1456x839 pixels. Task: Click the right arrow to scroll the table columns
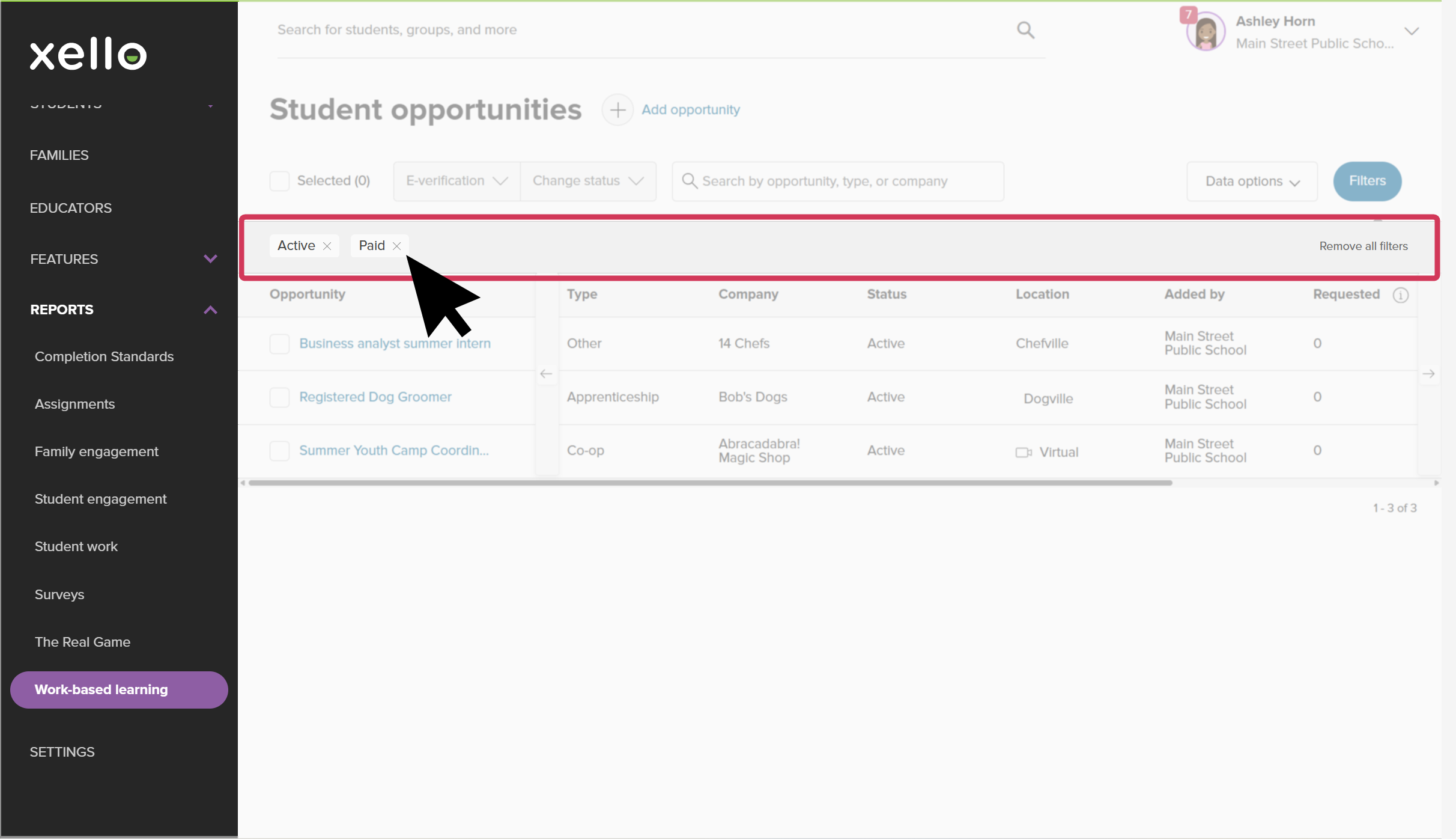coord(1428,374)
